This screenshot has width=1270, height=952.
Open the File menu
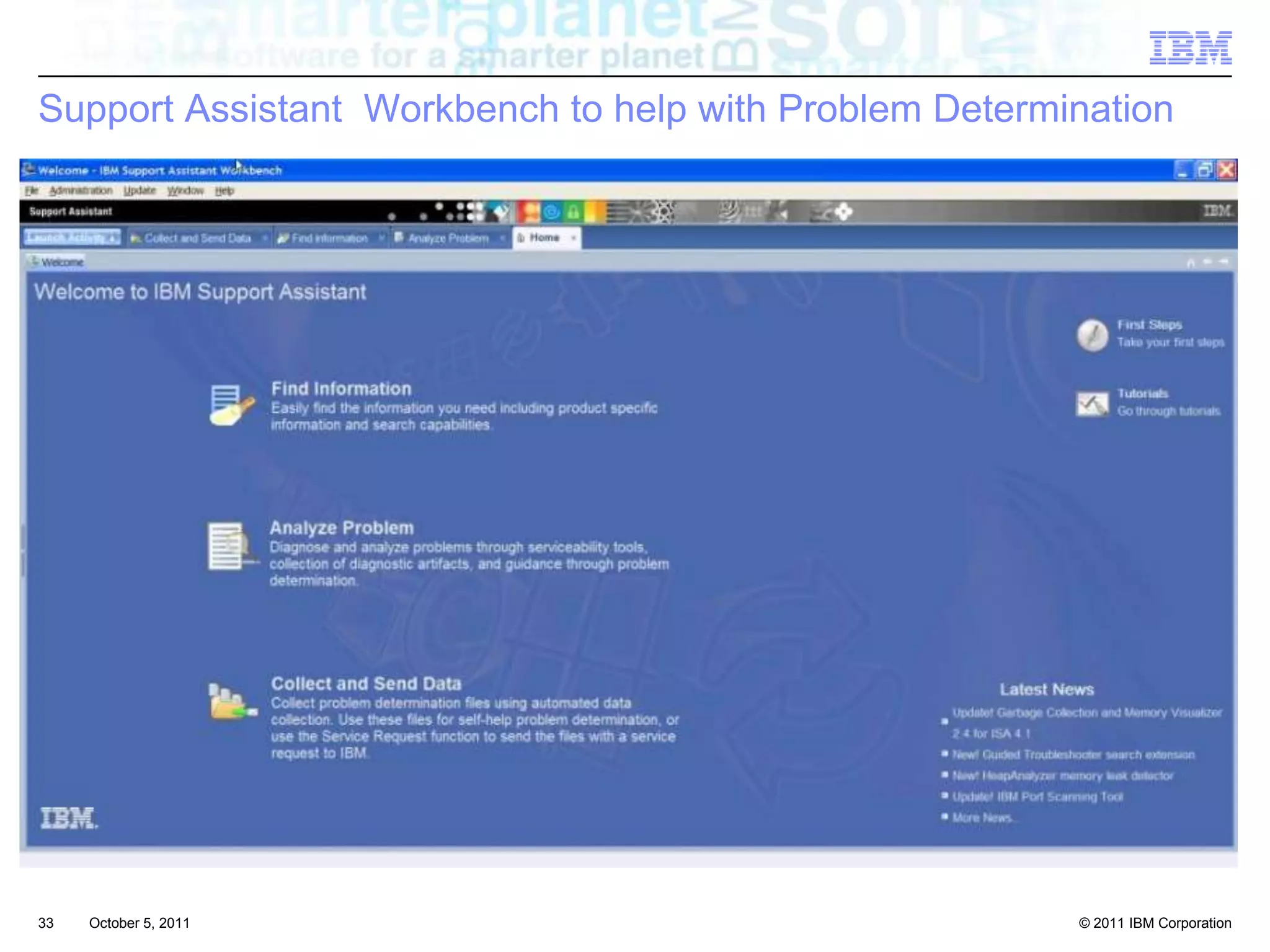(x=32, y=191)
